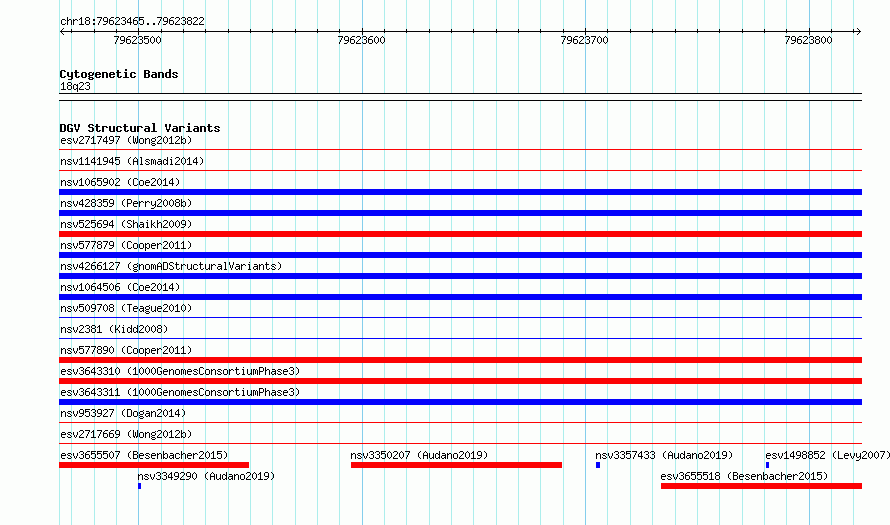The width and height of the screenshot is (890, 525).
Task: Click ruler position 79623600
Action: [361, 40]
